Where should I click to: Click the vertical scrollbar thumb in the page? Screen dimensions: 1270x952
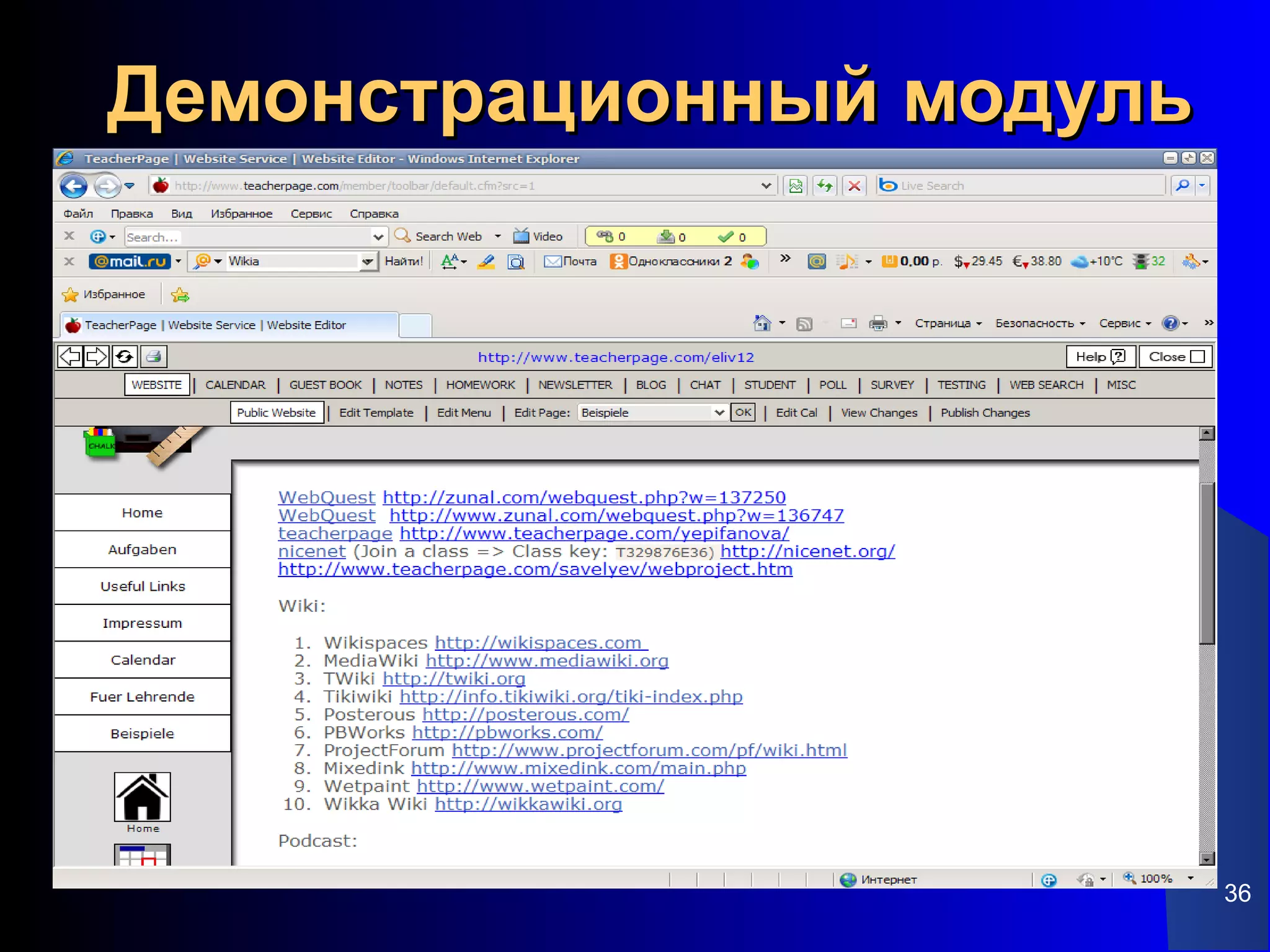(x=1206, y=563)
